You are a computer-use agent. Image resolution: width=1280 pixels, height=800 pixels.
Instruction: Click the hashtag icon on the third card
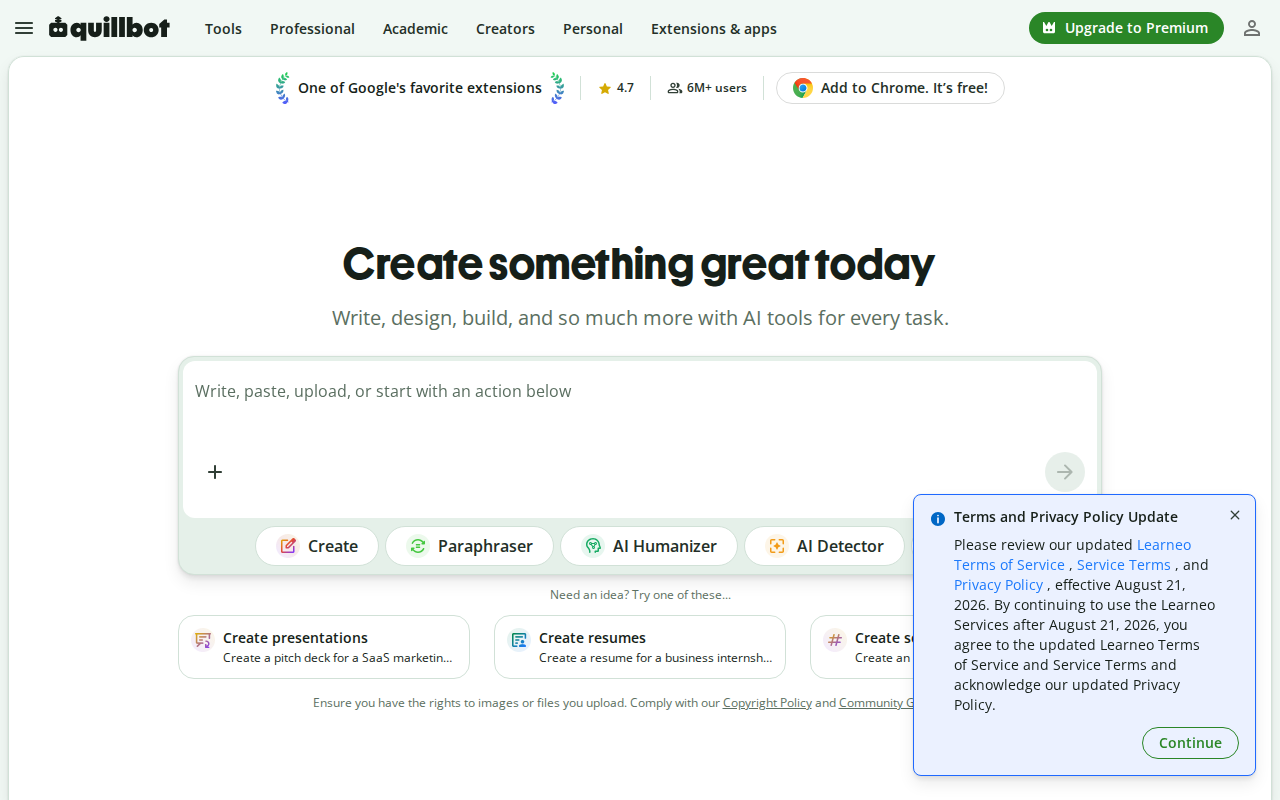[x=835, y=639]
